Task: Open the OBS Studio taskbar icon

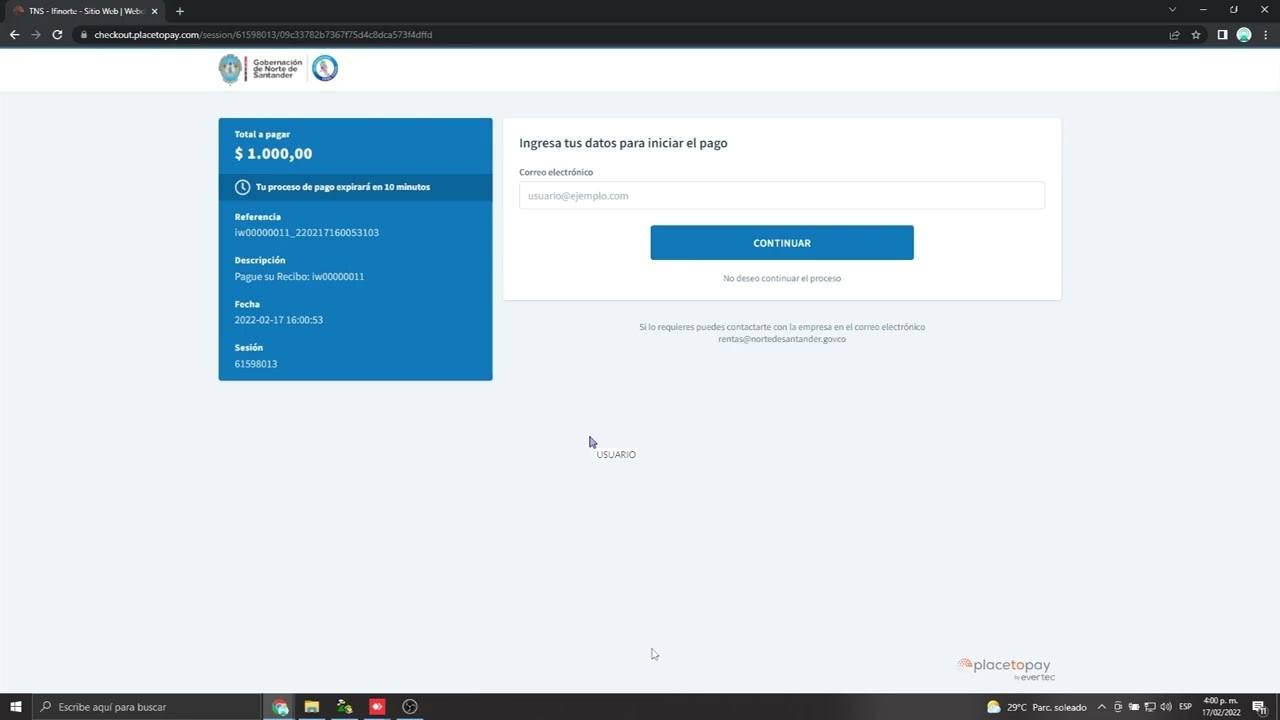Action: coord(410,707)
